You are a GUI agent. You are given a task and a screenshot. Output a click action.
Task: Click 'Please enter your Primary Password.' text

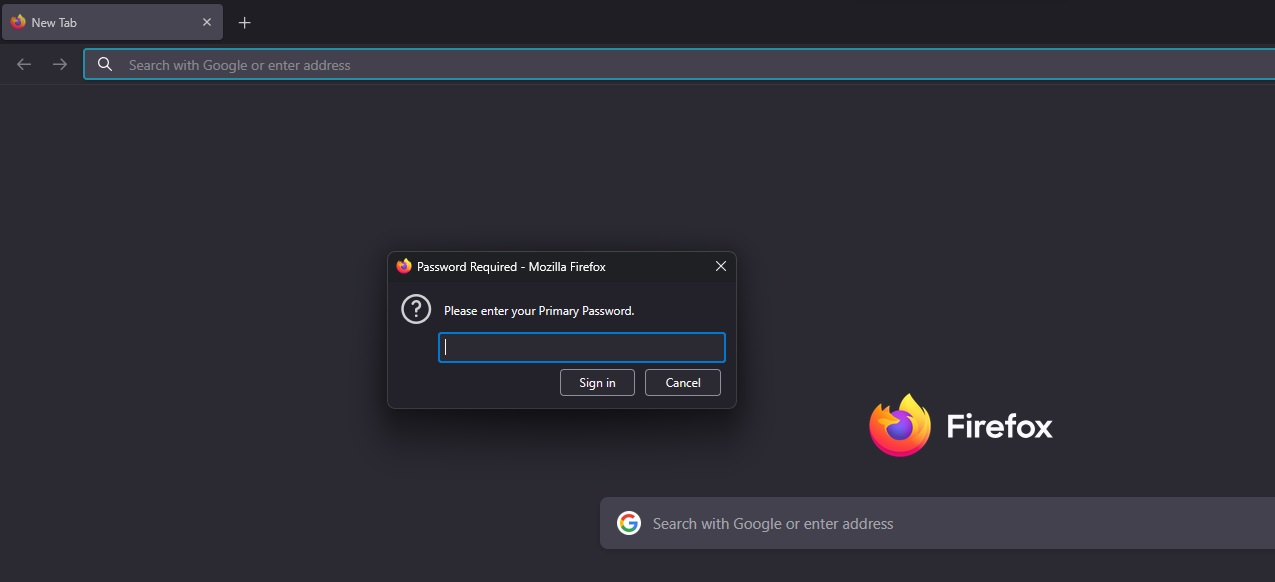click(539, 311)
